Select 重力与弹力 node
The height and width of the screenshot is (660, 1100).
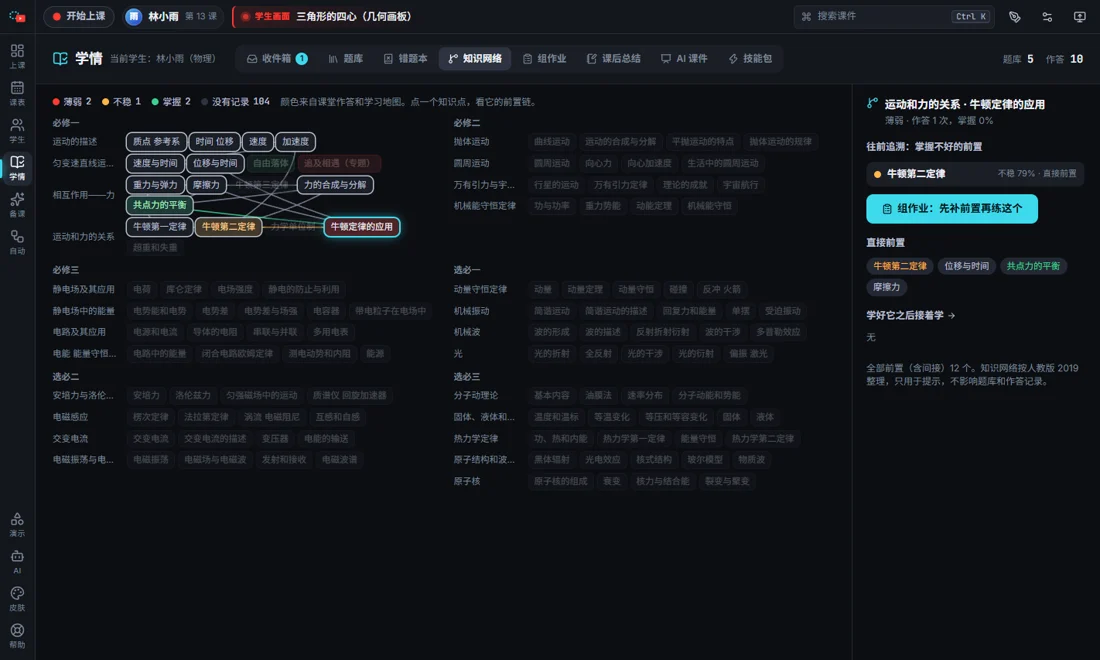pyautogui.click(x=156, y=184)
